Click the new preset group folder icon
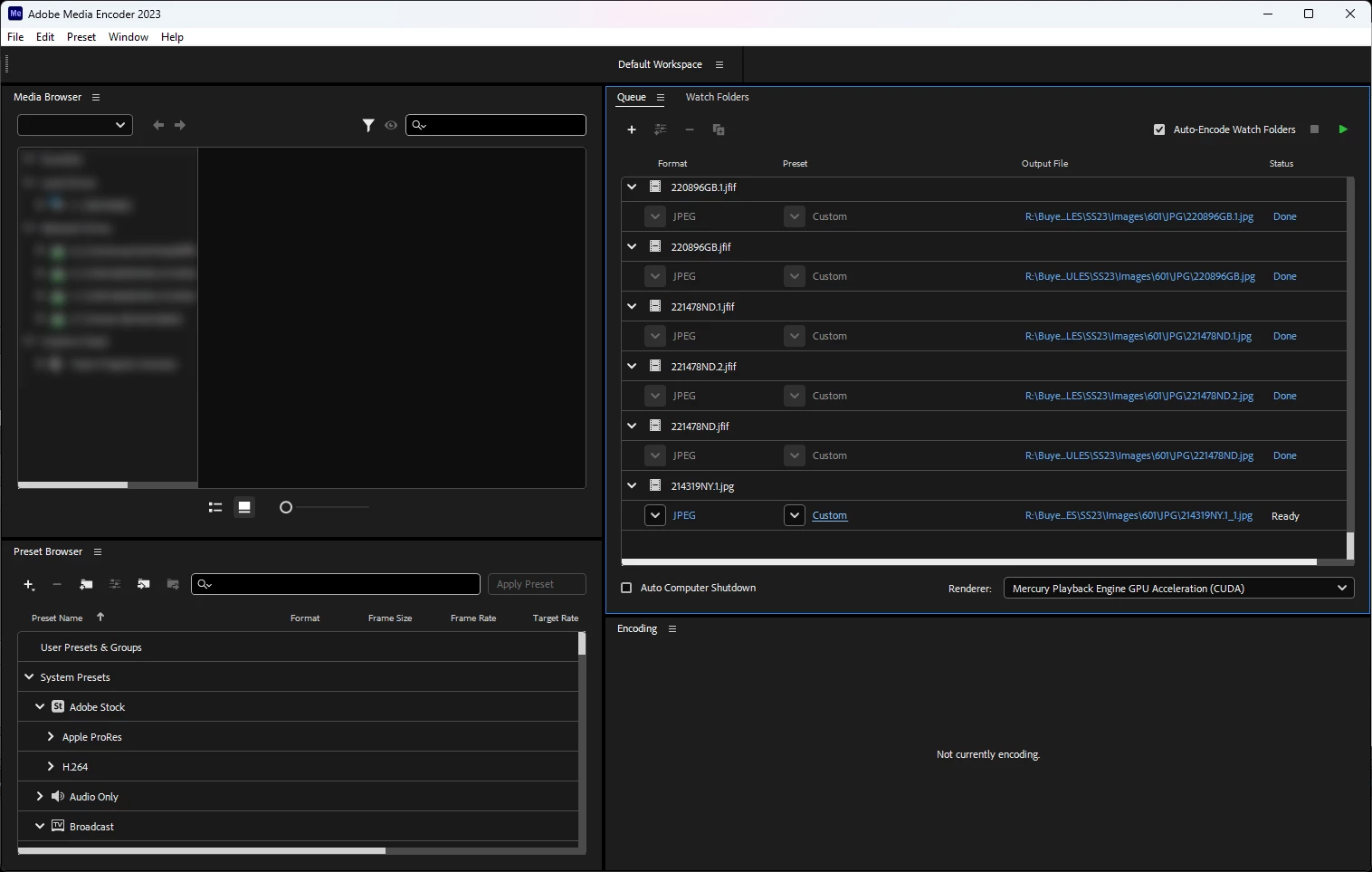Screen dimensions: 1372x872 tap(86, 585)
